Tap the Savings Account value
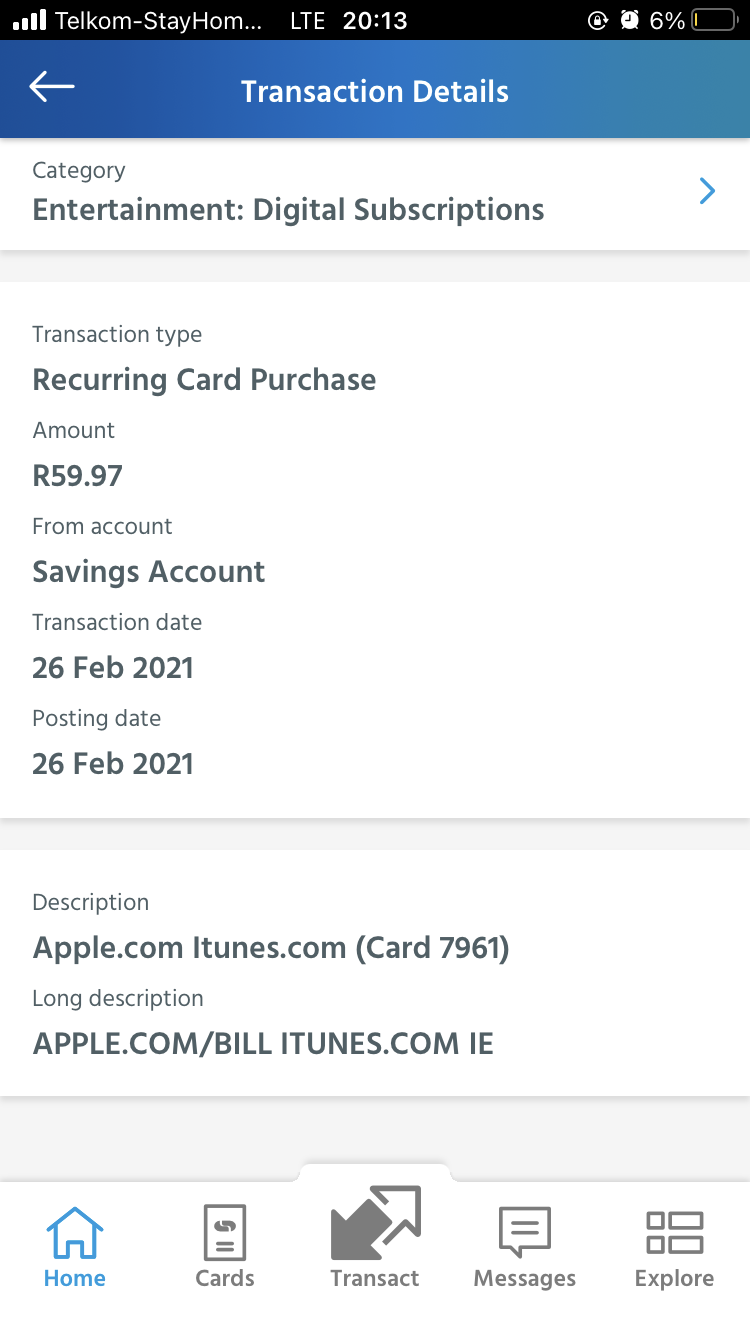The image size is (750, 1334). [x=149, y=572]
